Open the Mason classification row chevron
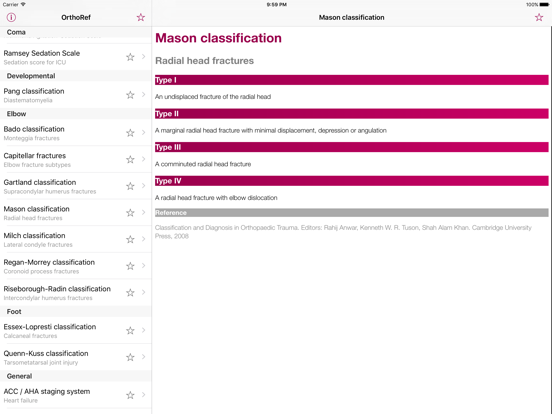The height and width of the screenshot is (414, 552). coord(144,212)
